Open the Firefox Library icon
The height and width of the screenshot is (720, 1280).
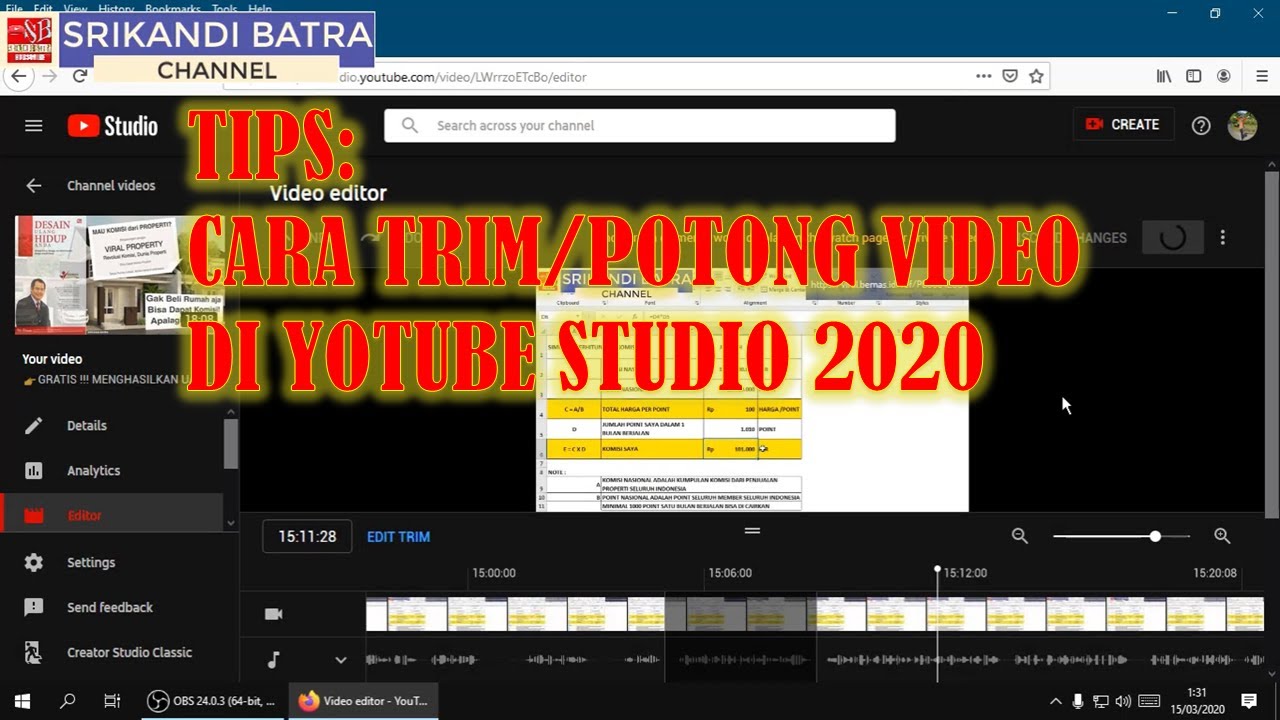point(1164,76)
